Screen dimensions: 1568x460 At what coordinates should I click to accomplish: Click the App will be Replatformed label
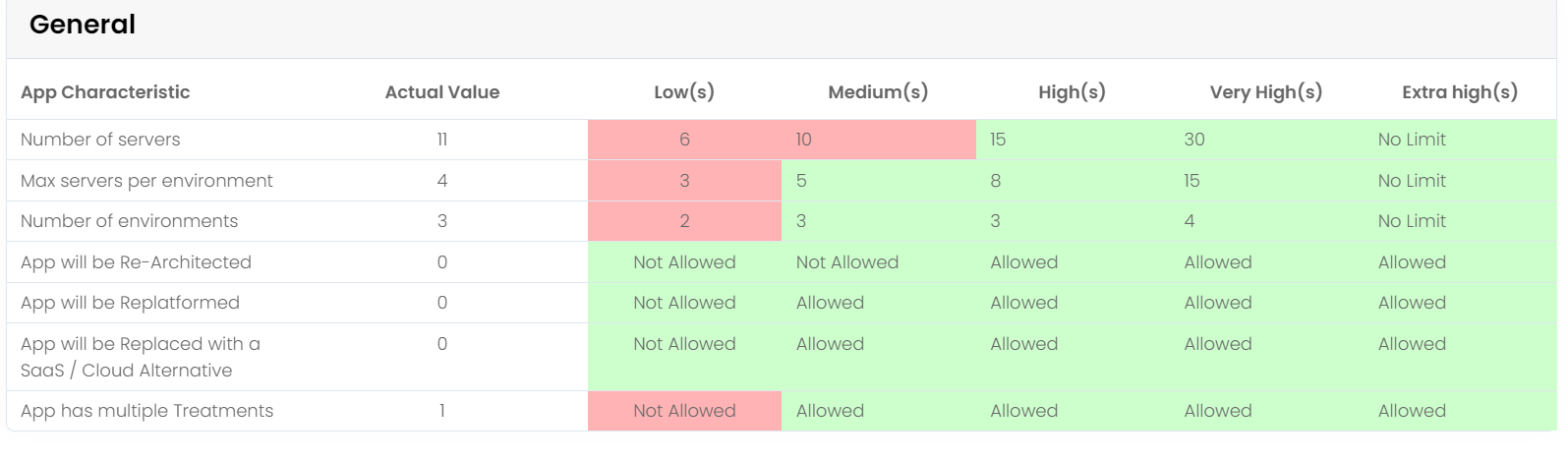click(x=130, y=303)
